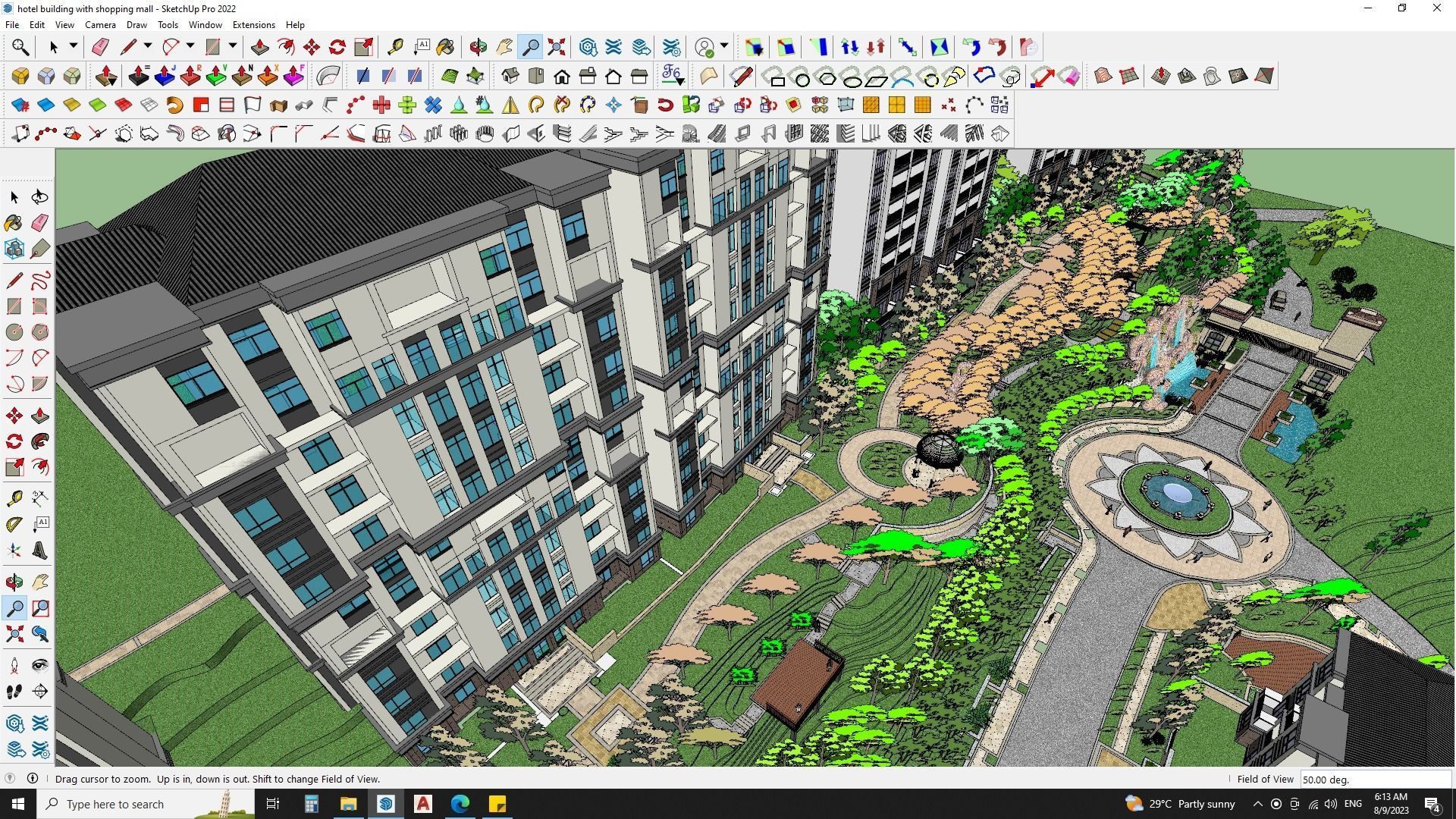Viewport: 1456px width, 819px height.
Task: Open the sign-in account dropdown
Action: click(x=724, y=46)
